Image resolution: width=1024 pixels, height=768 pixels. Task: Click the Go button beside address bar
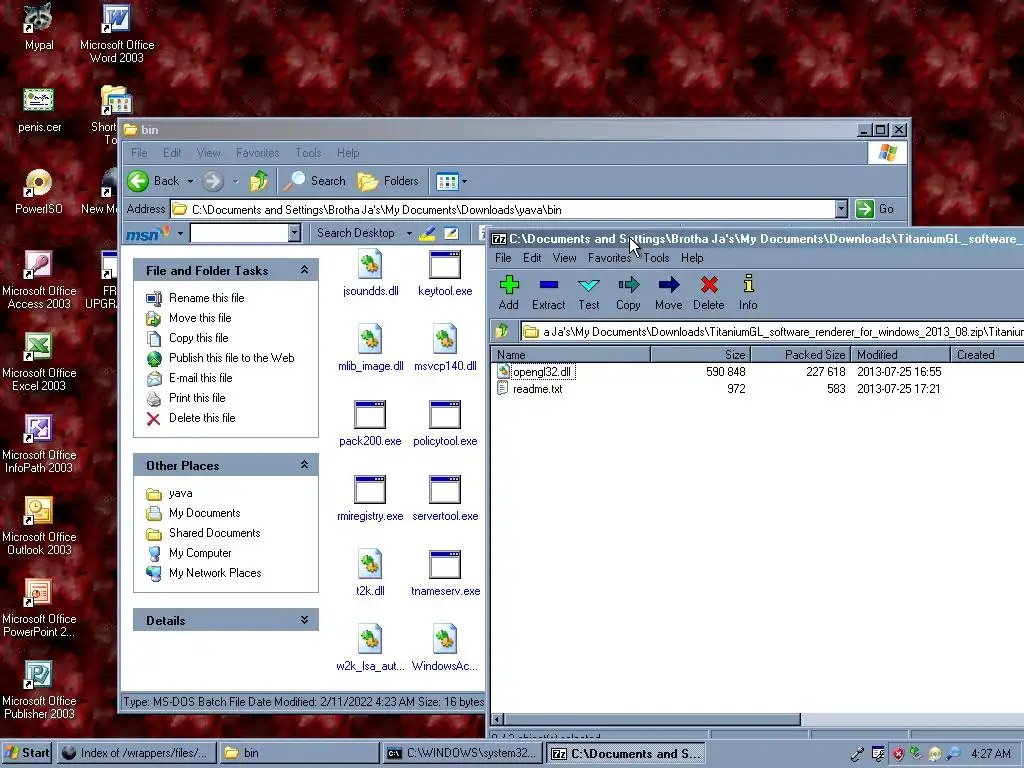875,209
